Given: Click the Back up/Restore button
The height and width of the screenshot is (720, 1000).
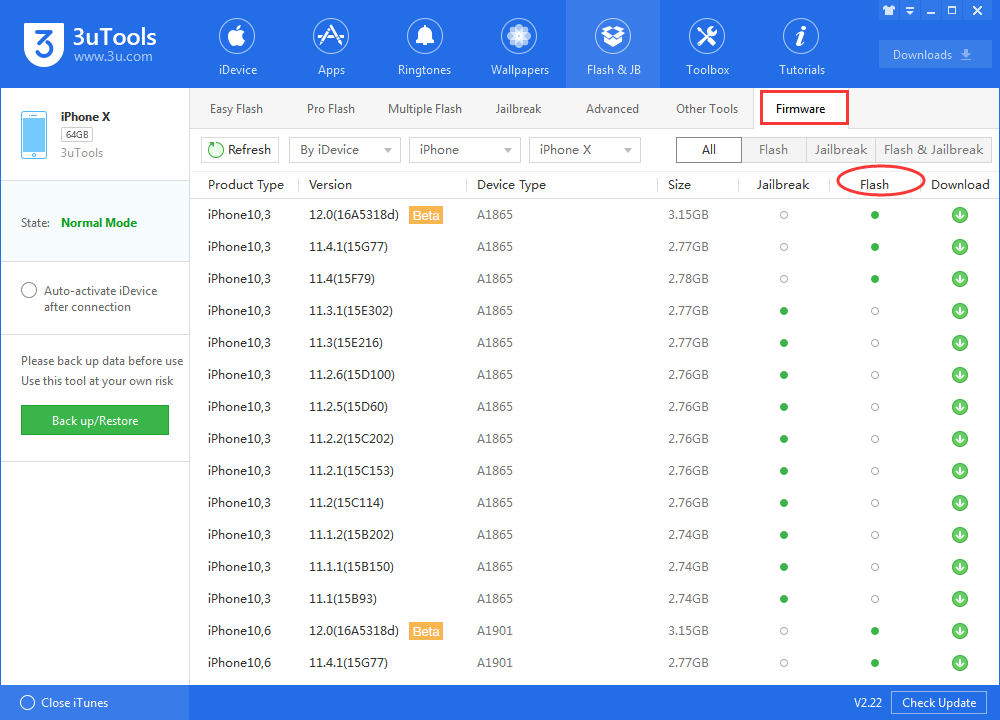Looking at the screenshot, I should pos(95,421).
